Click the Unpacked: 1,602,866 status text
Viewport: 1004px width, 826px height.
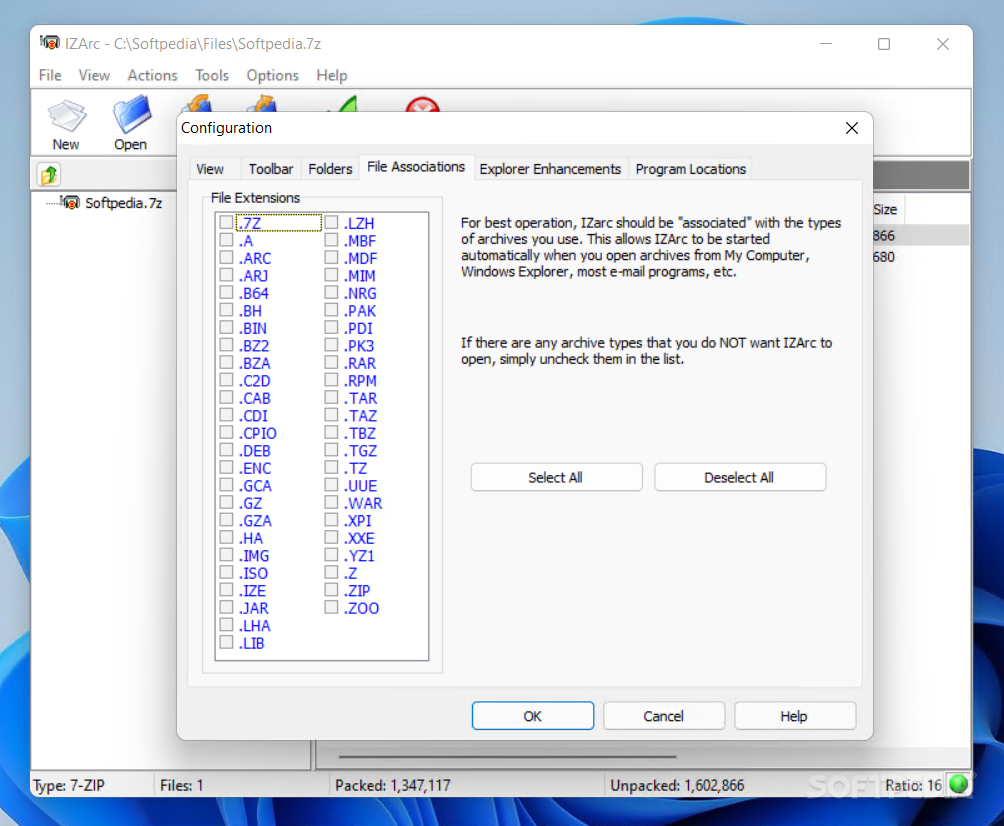coord(677,785)
